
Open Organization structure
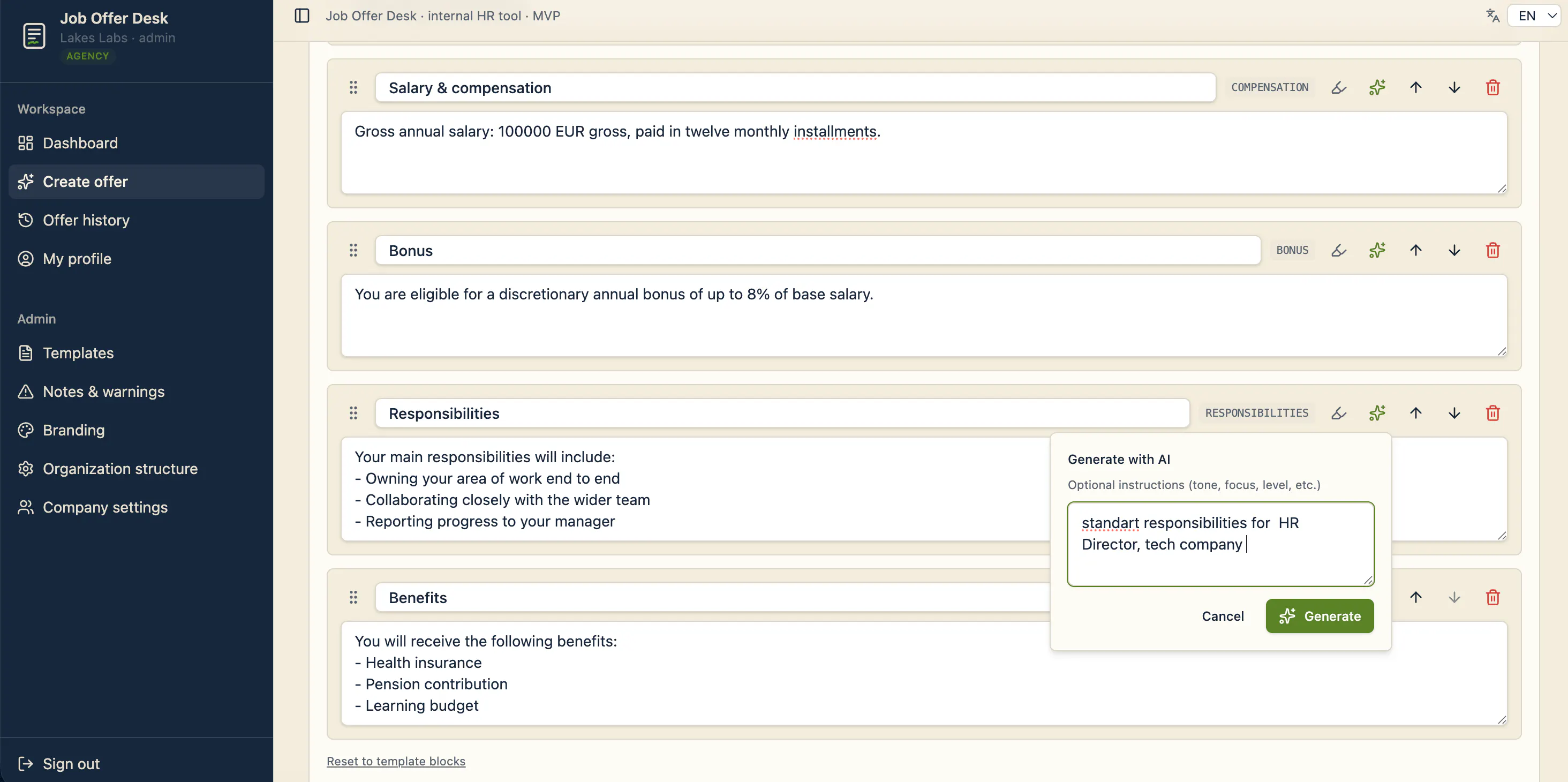tap(137, 468)
